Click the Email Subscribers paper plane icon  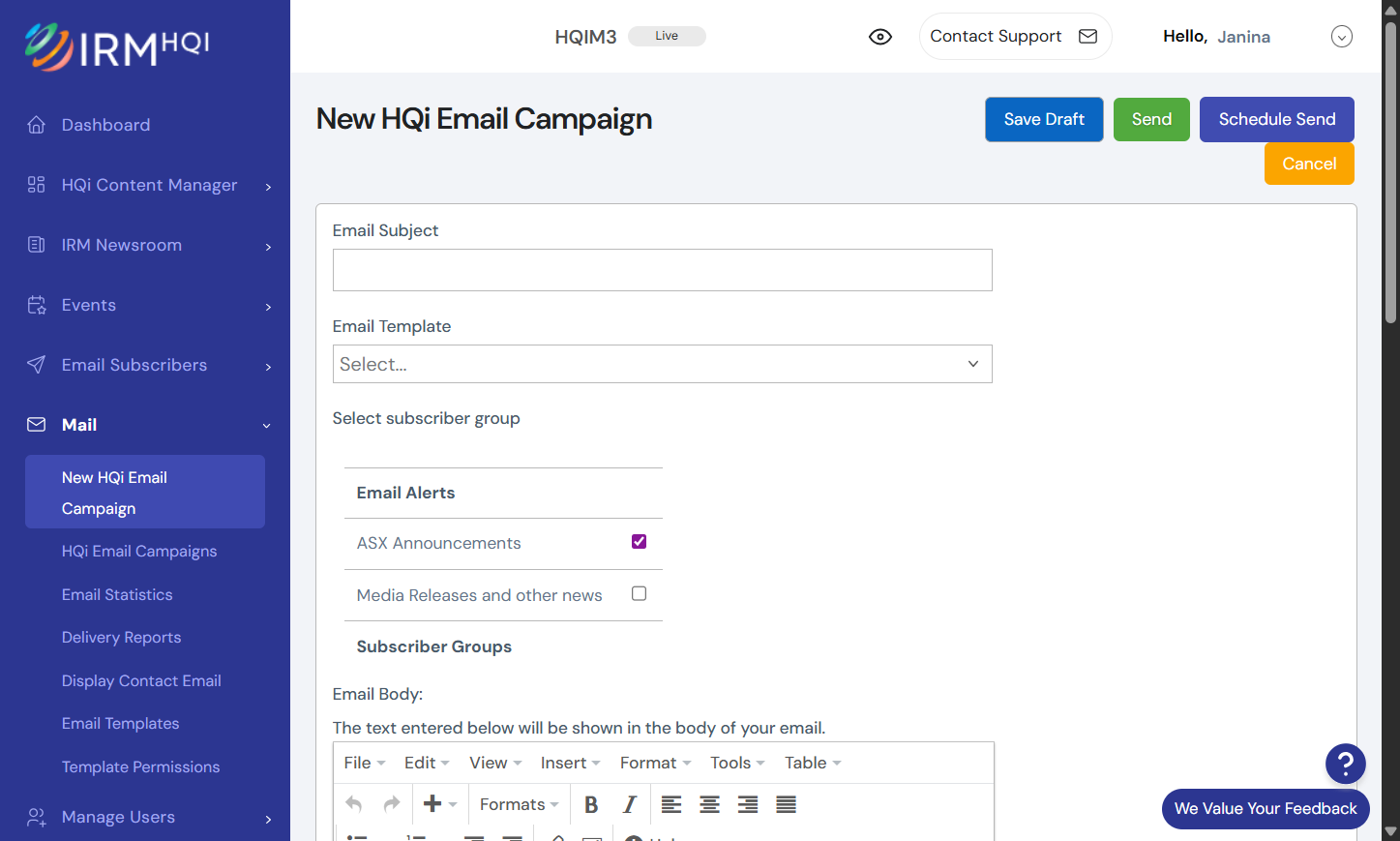pyautogui.click(x=37, y=365)
